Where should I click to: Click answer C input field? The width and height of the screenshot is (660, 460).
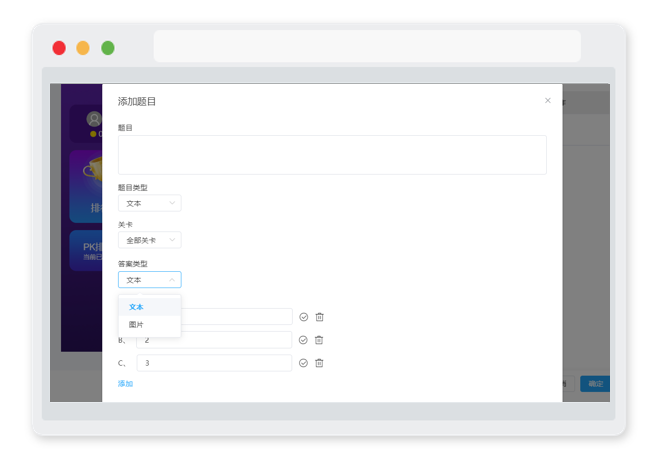[214, 363]
